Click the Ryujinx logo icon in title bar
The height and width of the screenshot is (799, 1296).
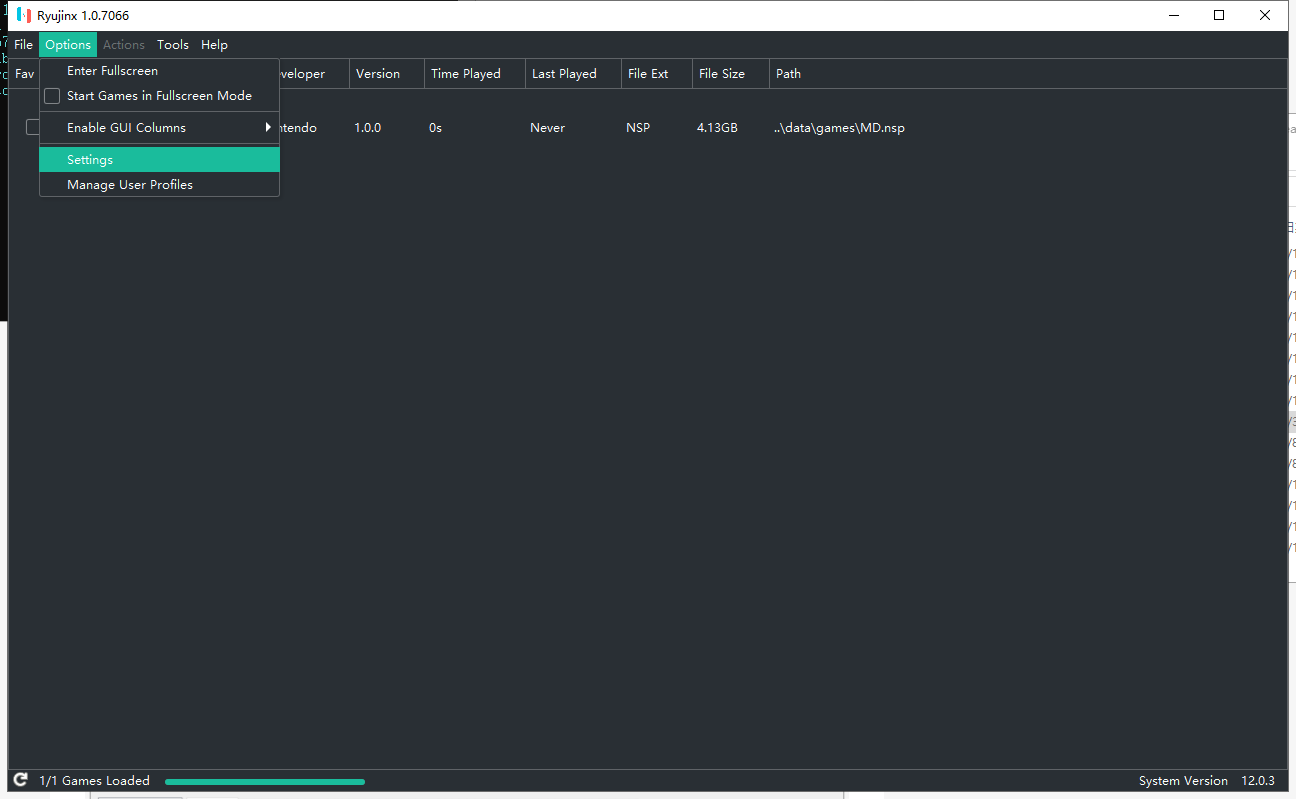[x=24, y=15]
